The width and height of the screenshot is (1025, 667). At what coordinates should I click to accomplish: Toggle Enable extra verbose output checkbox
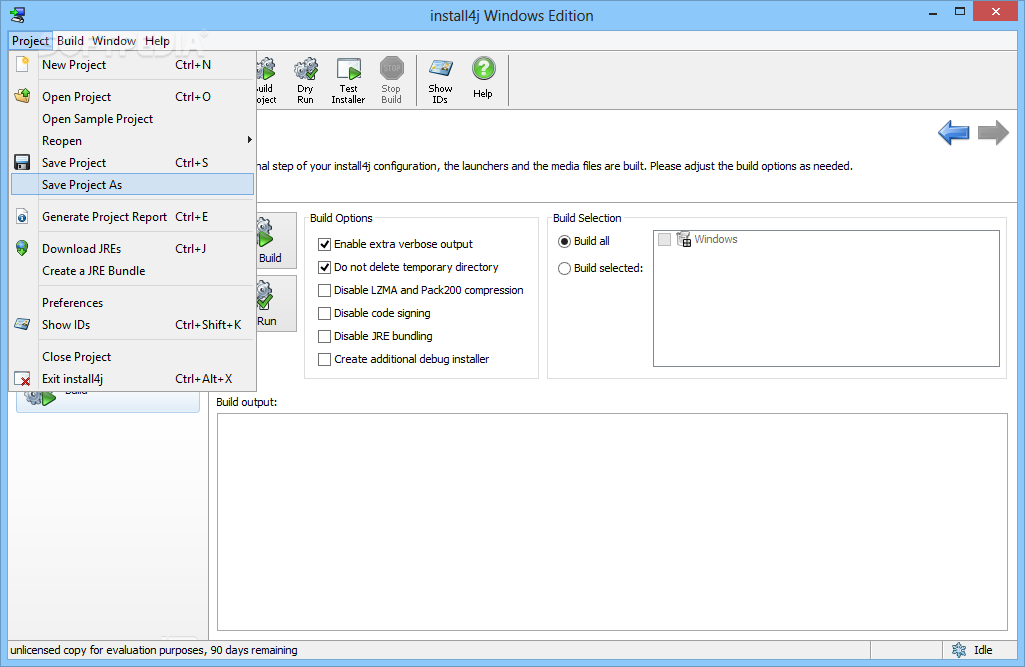(x=324, y=245)
